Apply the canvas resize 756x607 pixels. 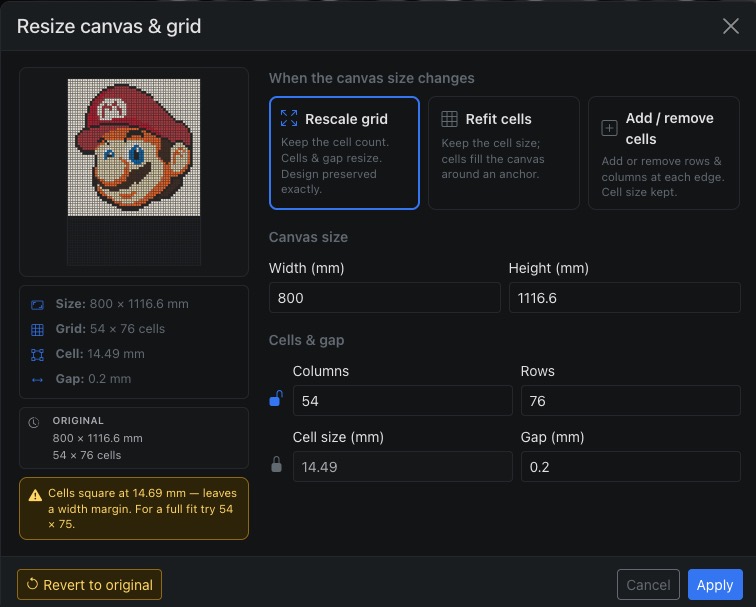(715, 584)
